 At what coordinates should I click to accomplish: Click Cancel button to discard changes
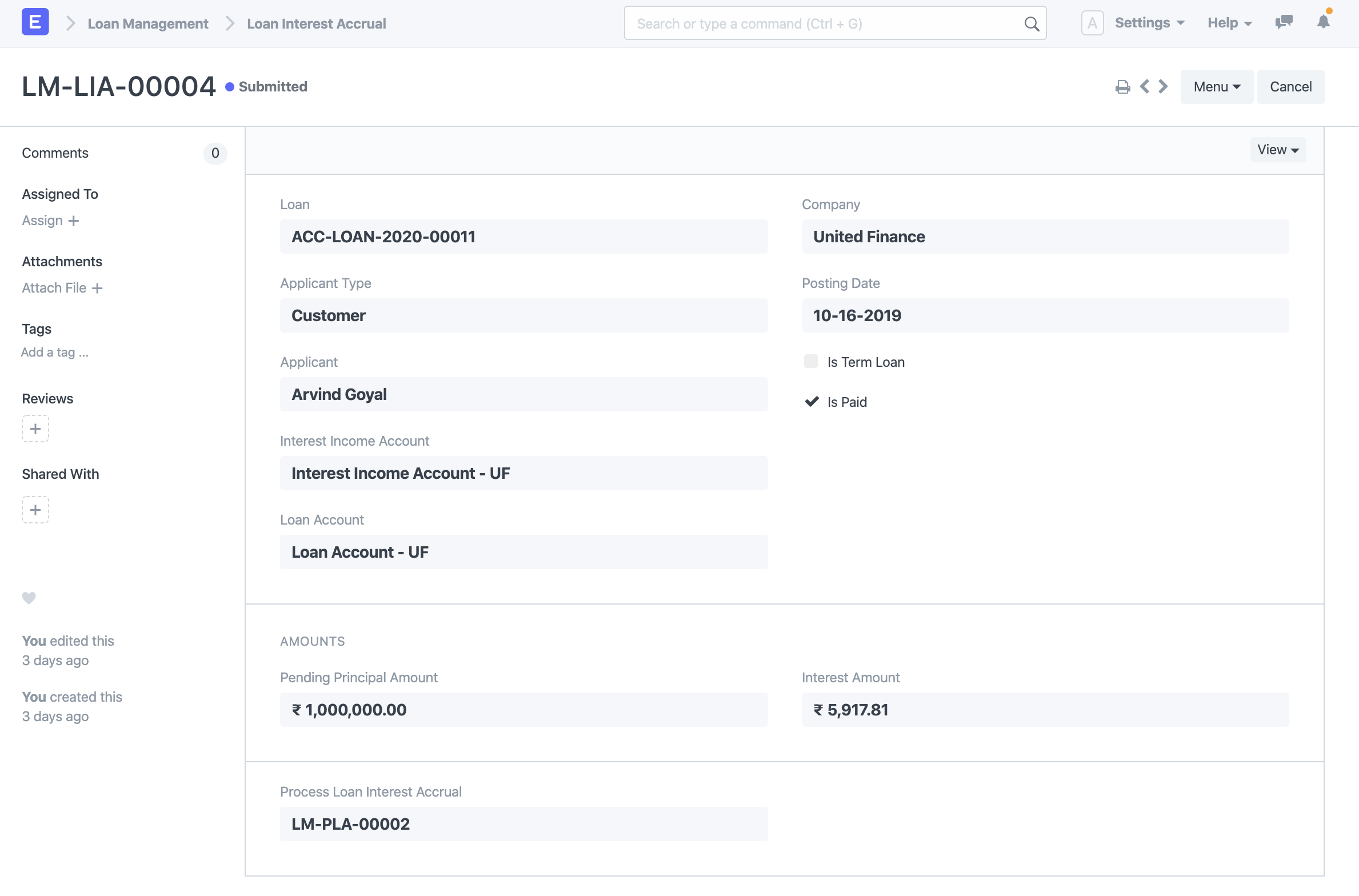(1290, 86)
